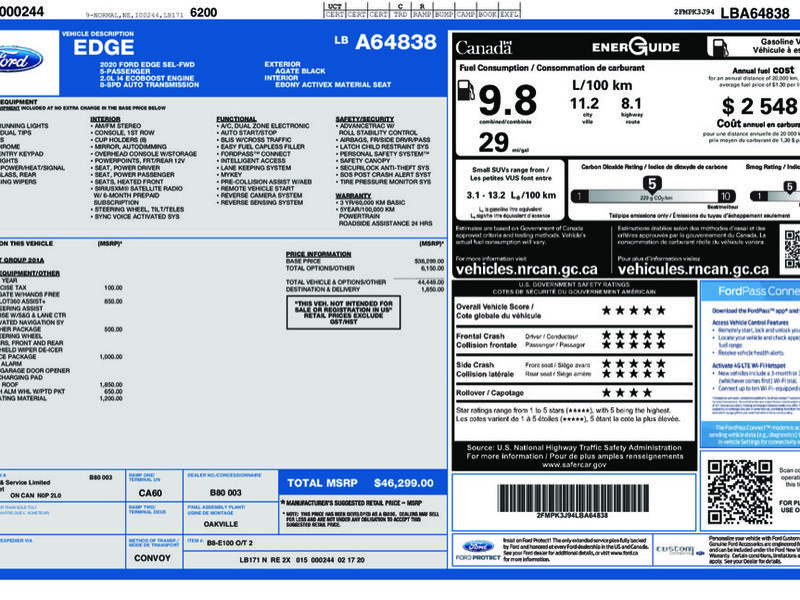Image resolution: width=800 pixels, height=600 pixels.
Task: Click the VIN text under the barcode
Action: tap(572, 515)
